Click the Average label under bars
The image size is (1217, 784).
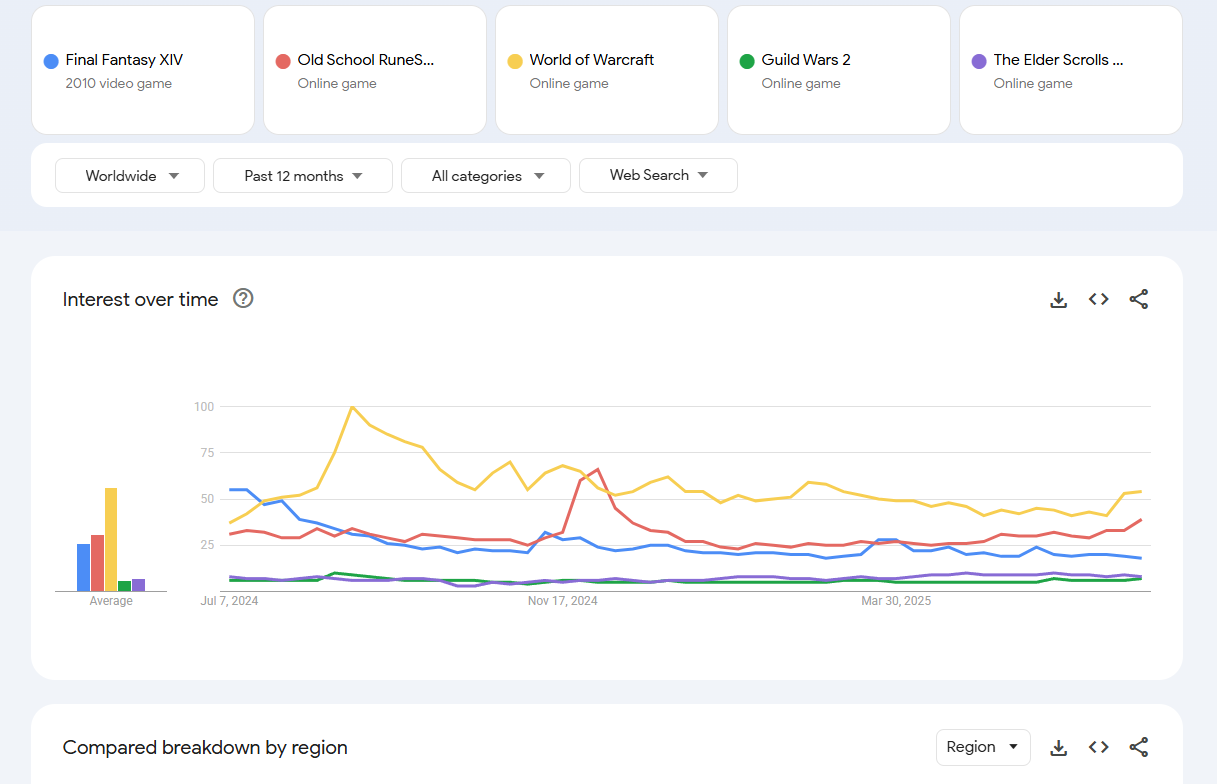111,601
